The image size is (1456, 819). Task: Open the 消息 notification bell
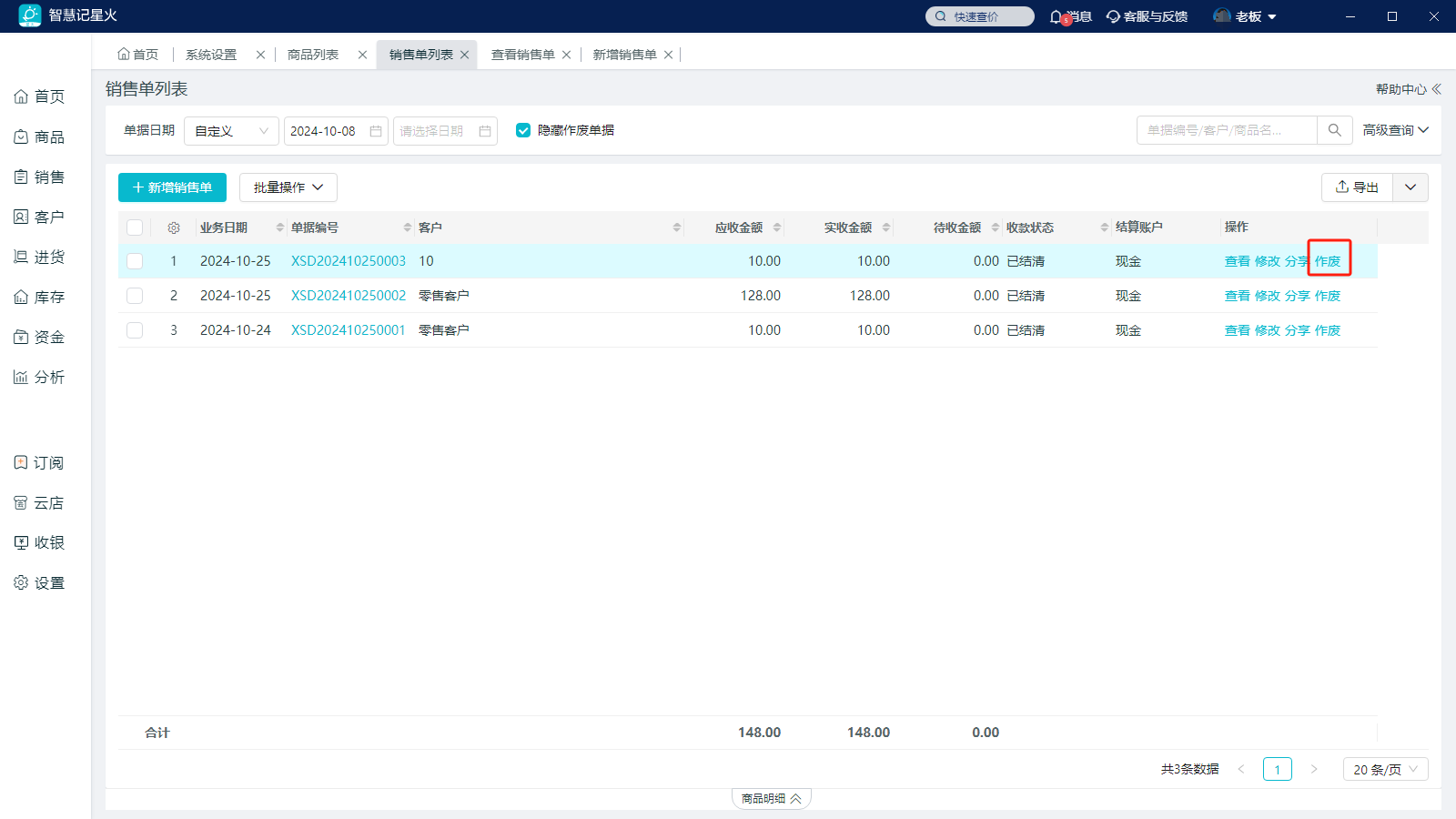point(1070,16)
